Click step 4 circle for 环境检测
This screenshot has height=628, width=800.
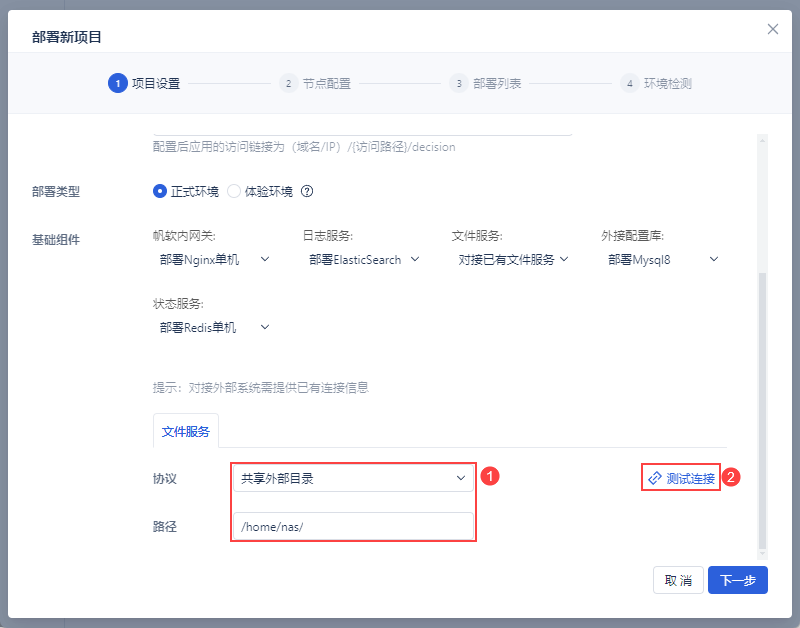coord(629,83)
